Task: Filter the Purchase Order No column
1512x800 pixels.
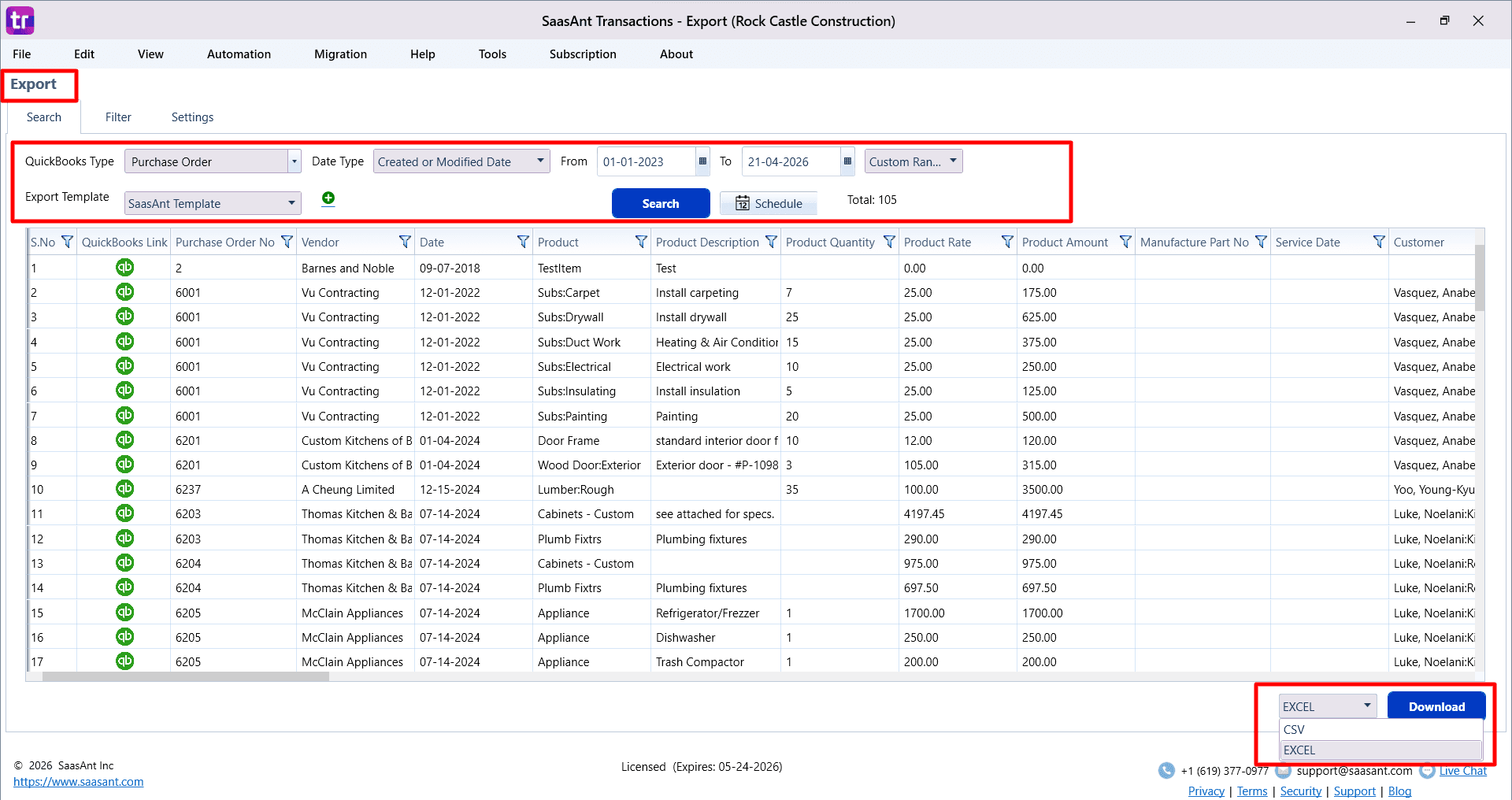Action: tap(287, 242)
